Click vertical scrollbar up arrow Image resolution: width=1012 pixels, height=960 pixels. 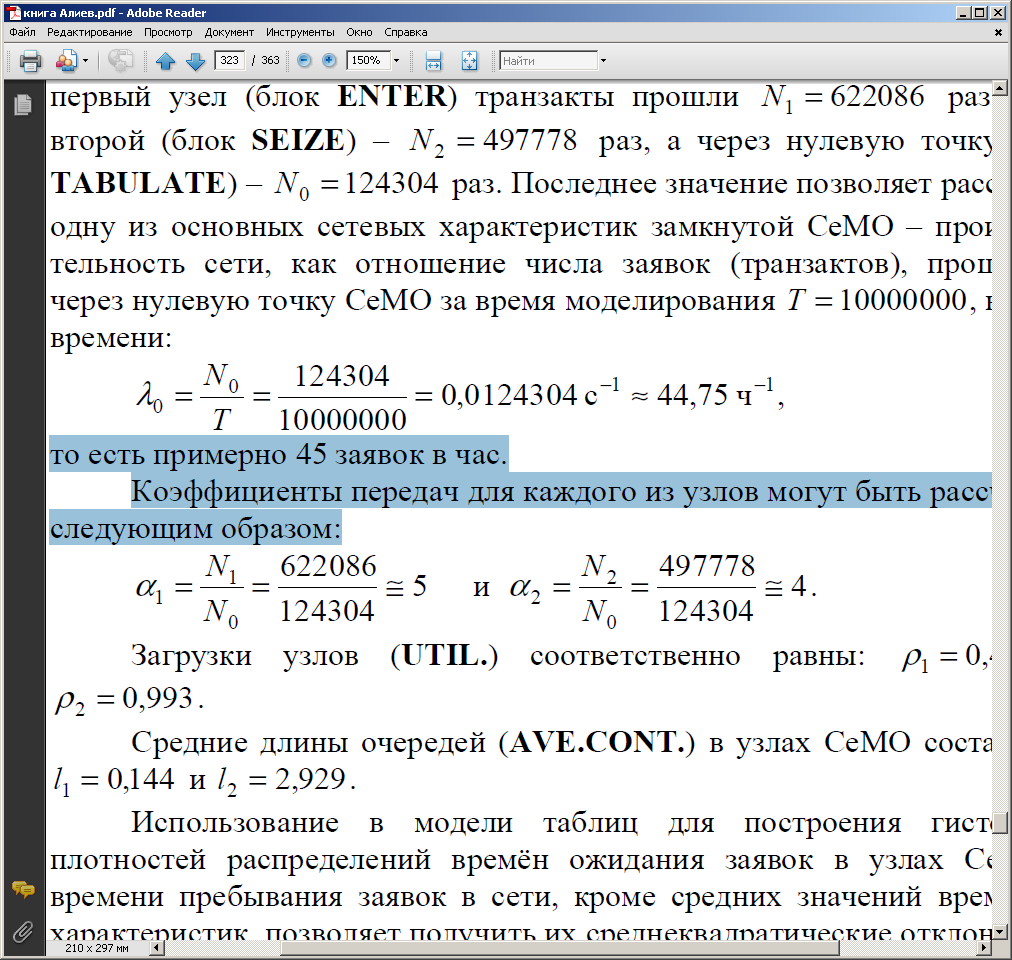pos(1000,87)
